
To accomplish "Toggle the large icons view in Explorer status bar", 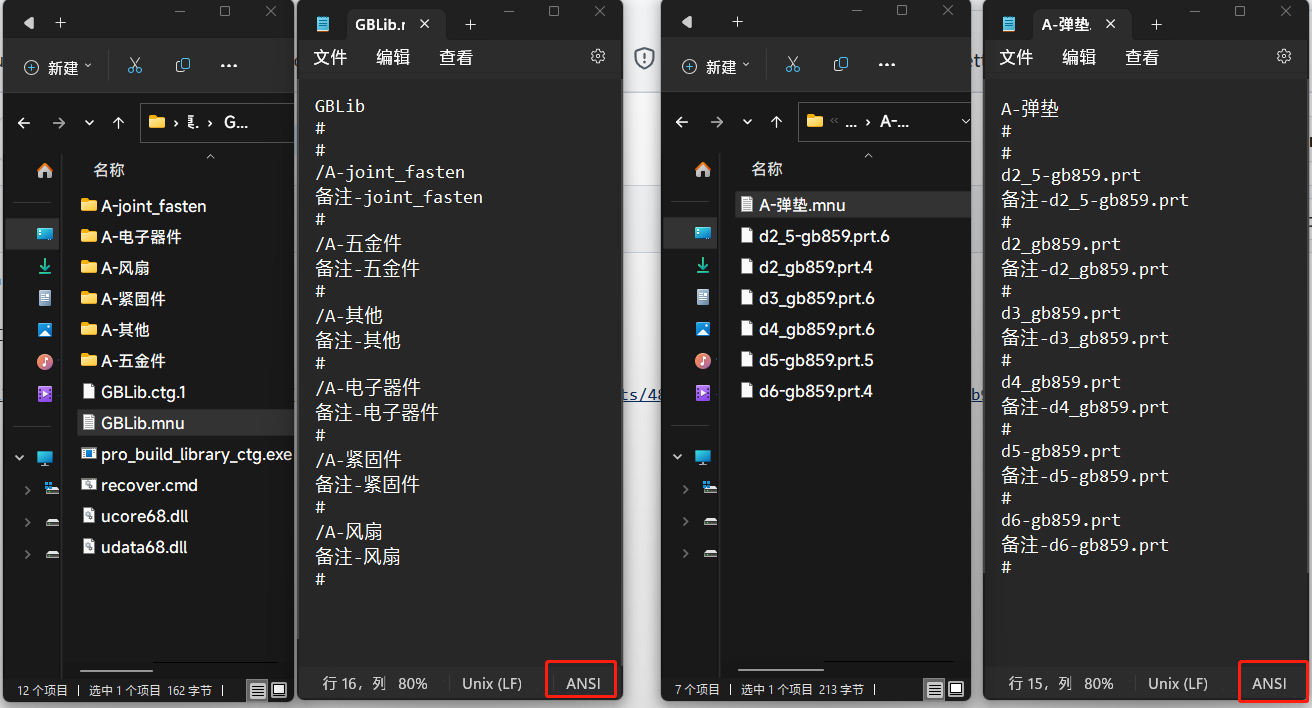I will 279,689.
